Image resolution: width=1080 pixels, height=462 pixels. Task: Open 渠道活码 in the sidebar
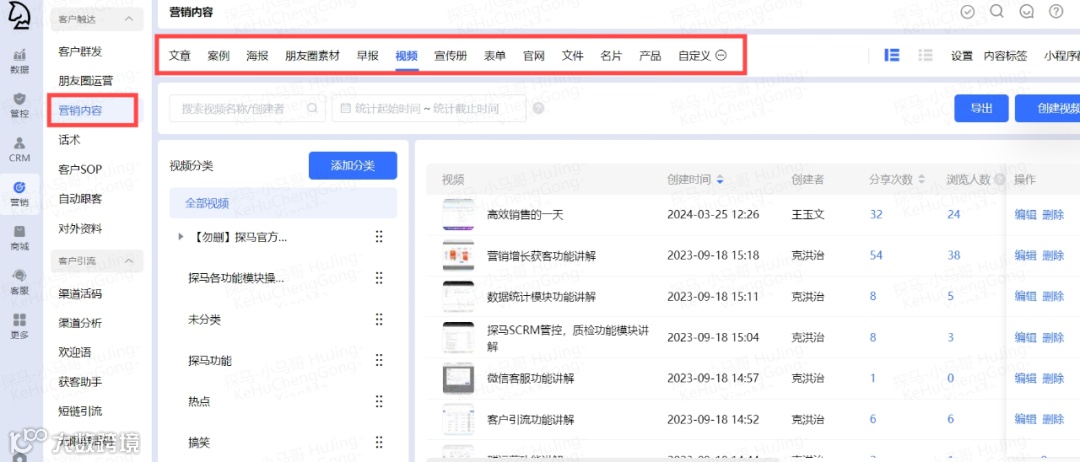81,294
